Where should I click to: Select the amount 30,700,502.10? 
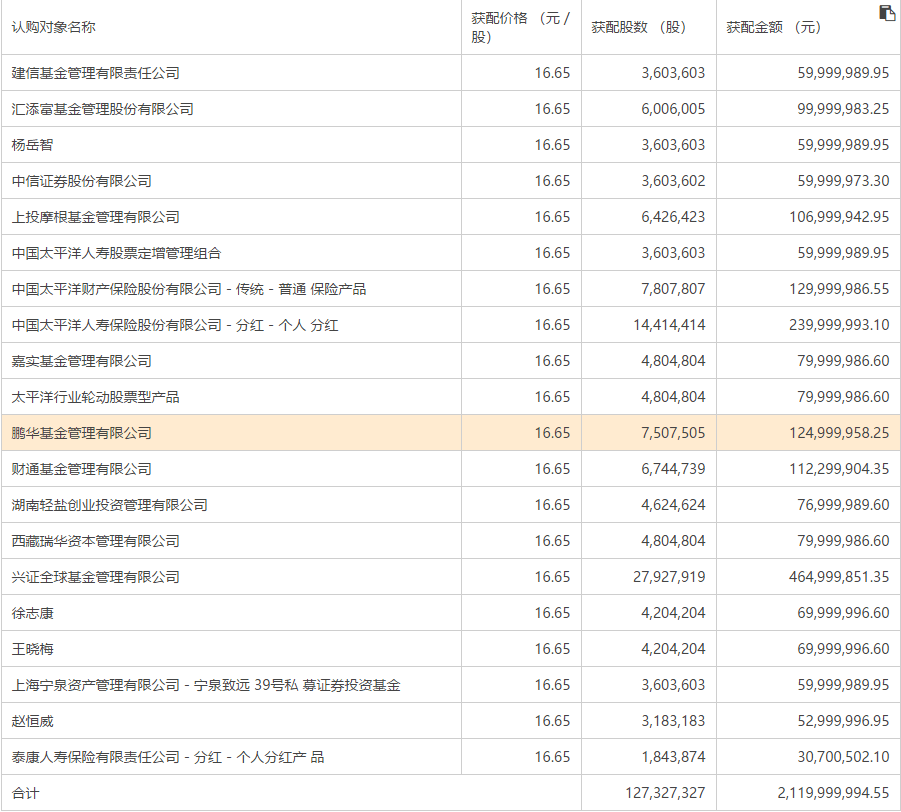[x=843, y=757]
